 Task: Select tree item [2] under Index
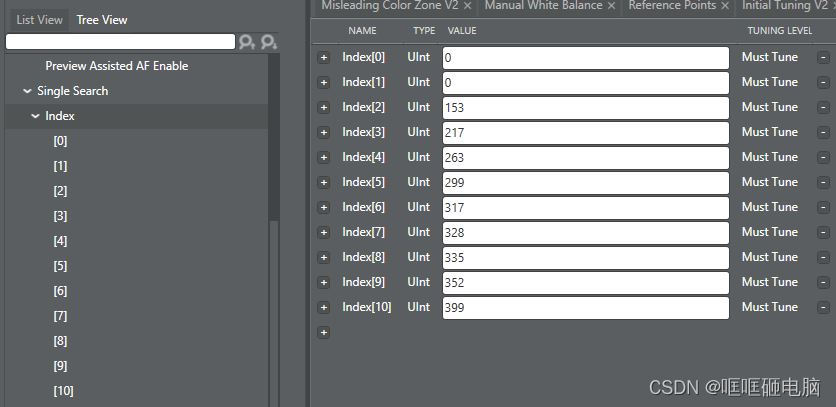pyautogui.click(x=60, y=191)
